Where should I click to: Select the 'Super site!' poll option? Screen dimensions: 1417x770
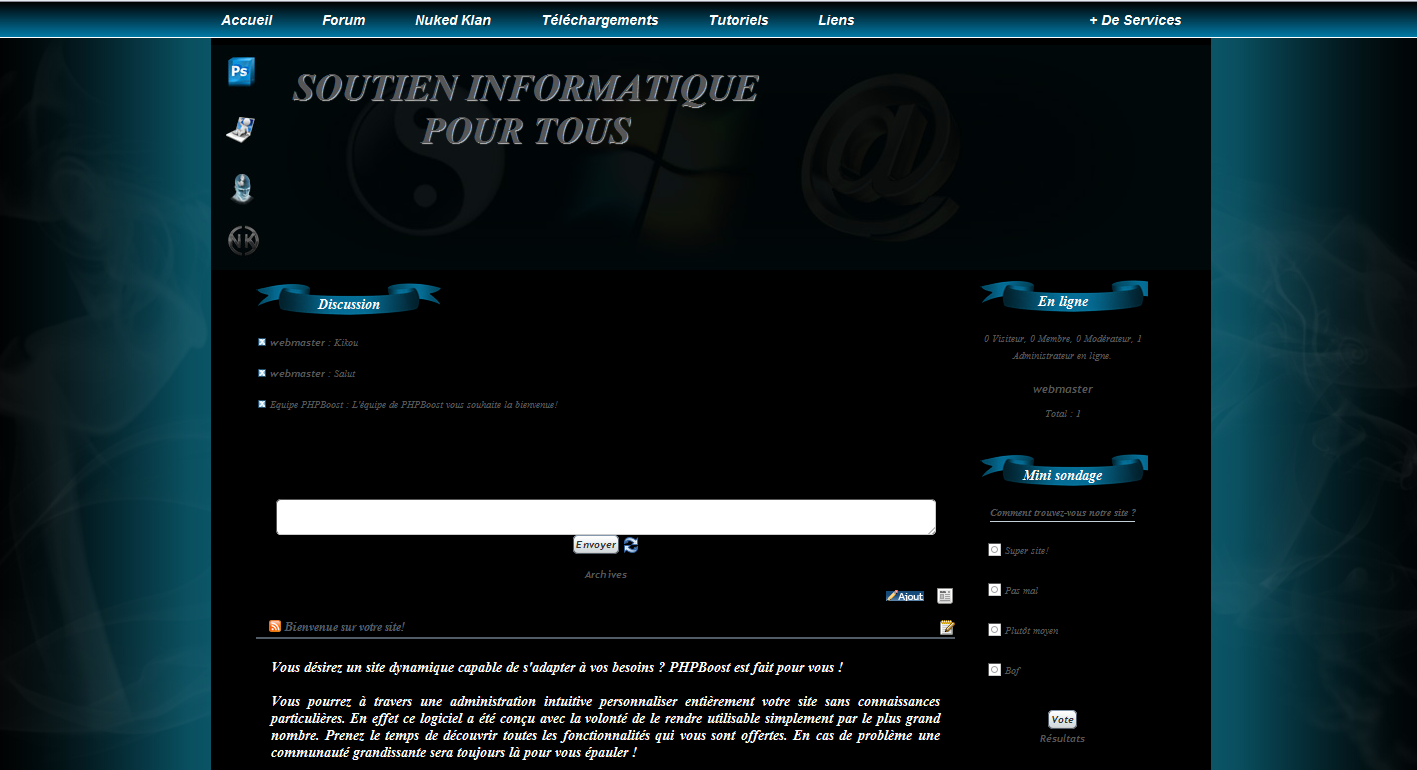[994, 550]
